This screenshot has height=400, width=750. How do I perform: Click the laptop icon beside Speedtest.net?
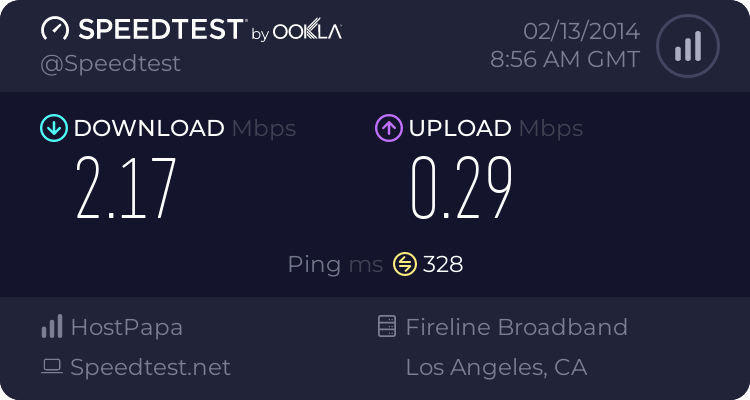(52, 367)
